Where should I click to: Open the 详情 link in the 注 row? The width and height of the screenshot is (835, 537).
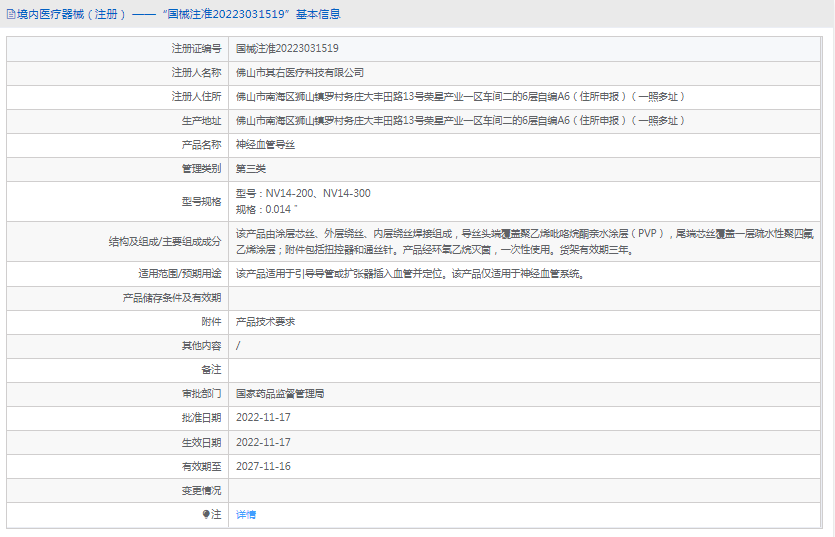[246, 515]
